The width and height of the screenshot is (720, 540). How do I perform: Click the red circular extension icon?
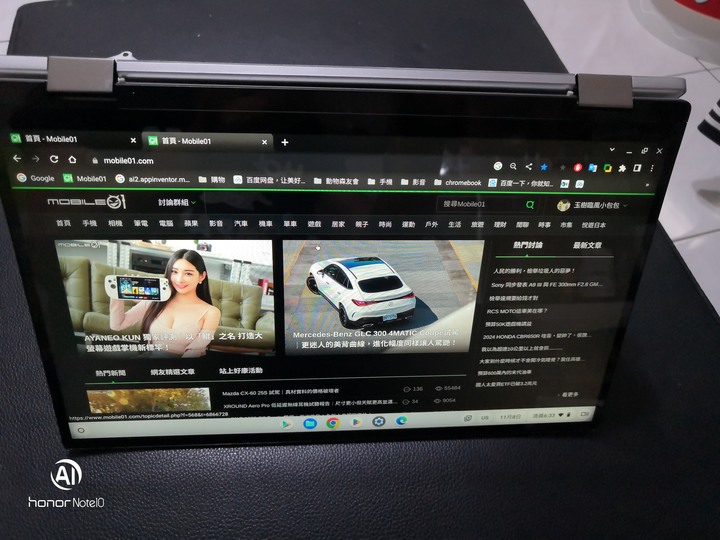pos(578,168)
